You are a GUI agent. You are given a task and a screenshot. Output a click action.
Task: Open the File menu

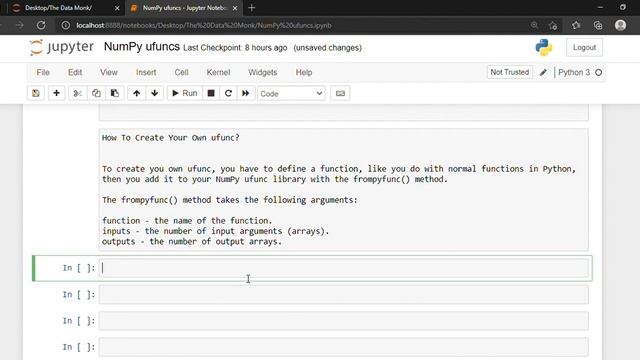click(43, 72)
